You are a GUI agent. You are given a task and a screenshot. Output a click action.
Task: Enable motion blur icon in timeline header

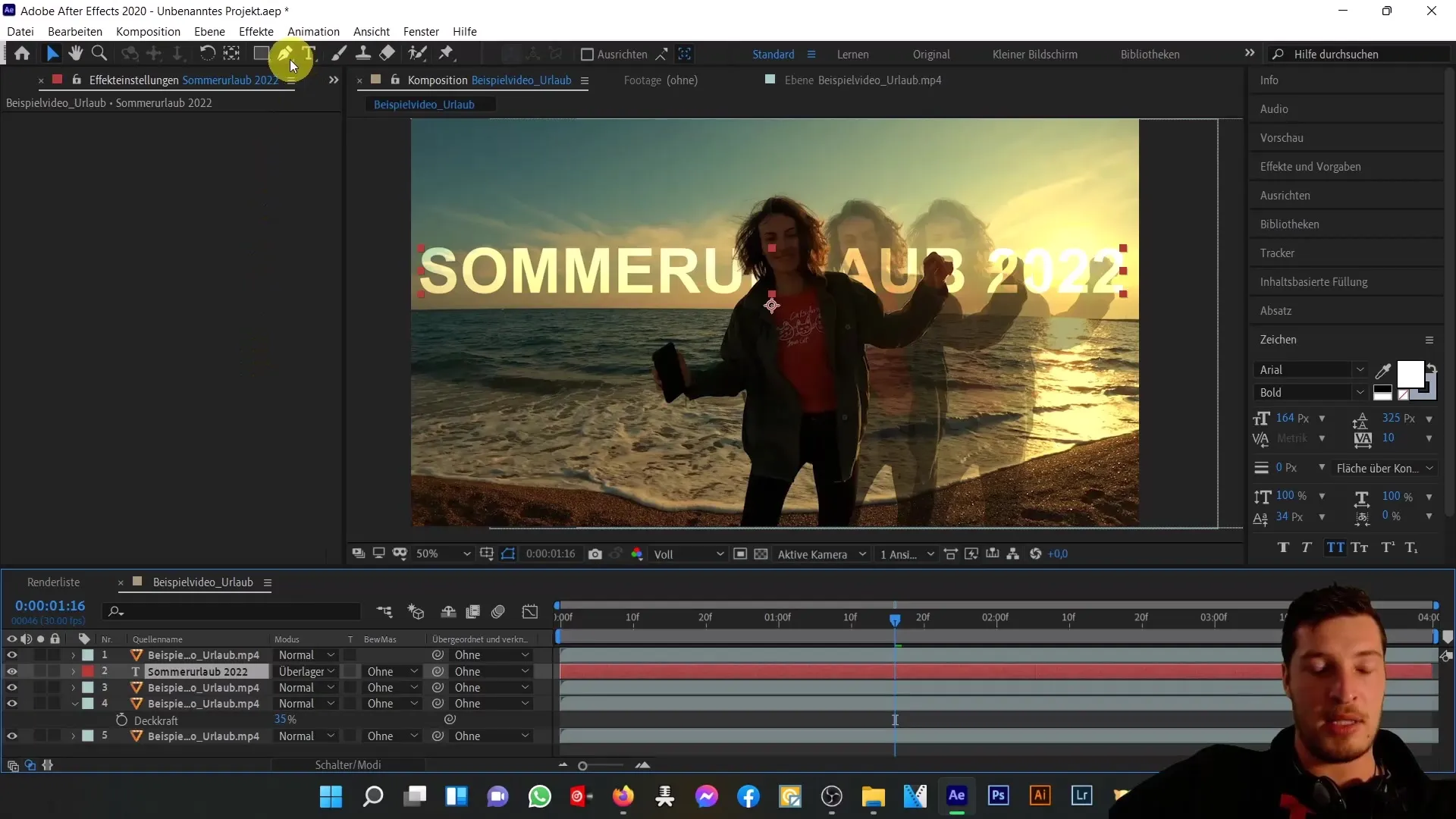coord(498,612)
